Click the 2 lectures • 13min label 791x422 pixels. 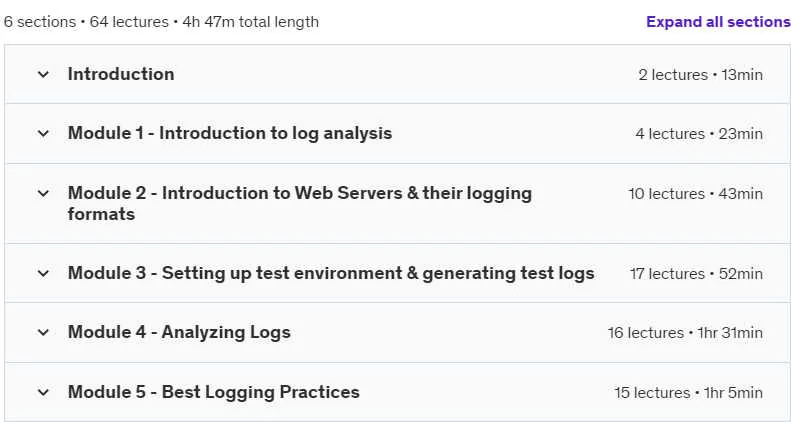point(700,75)
